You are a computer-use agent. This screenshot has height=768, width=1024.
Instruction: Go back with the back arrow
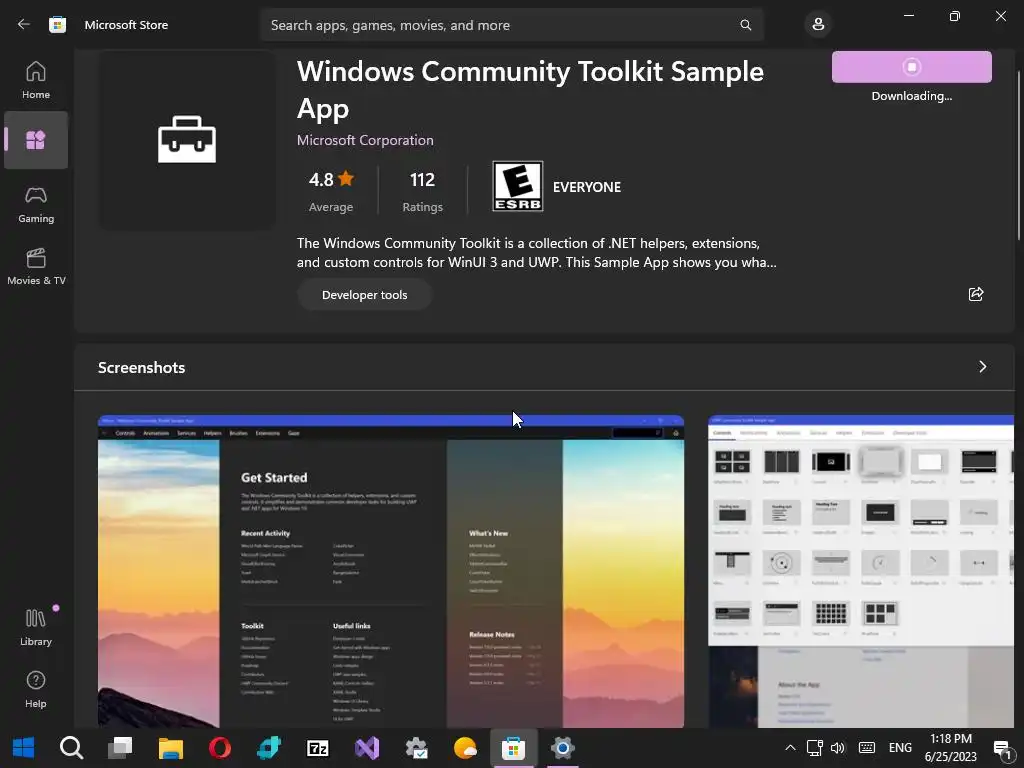pyautogui.click(x=24, y=25)
